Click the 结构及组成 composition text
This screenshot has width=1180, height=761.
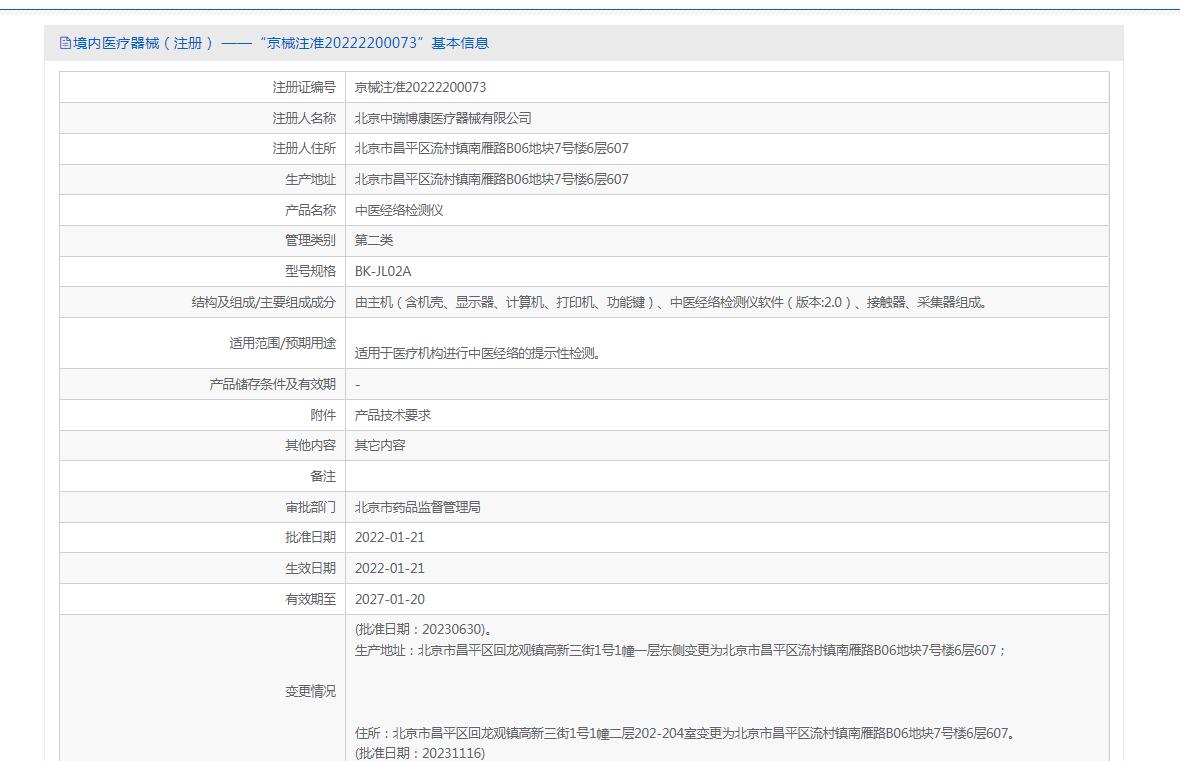point(672,302)
